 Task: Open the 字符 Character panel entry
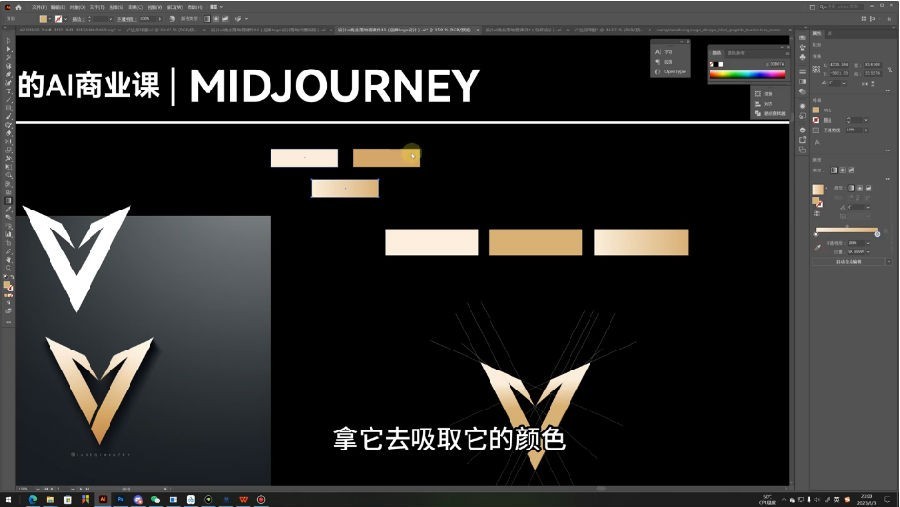(664, 52)
